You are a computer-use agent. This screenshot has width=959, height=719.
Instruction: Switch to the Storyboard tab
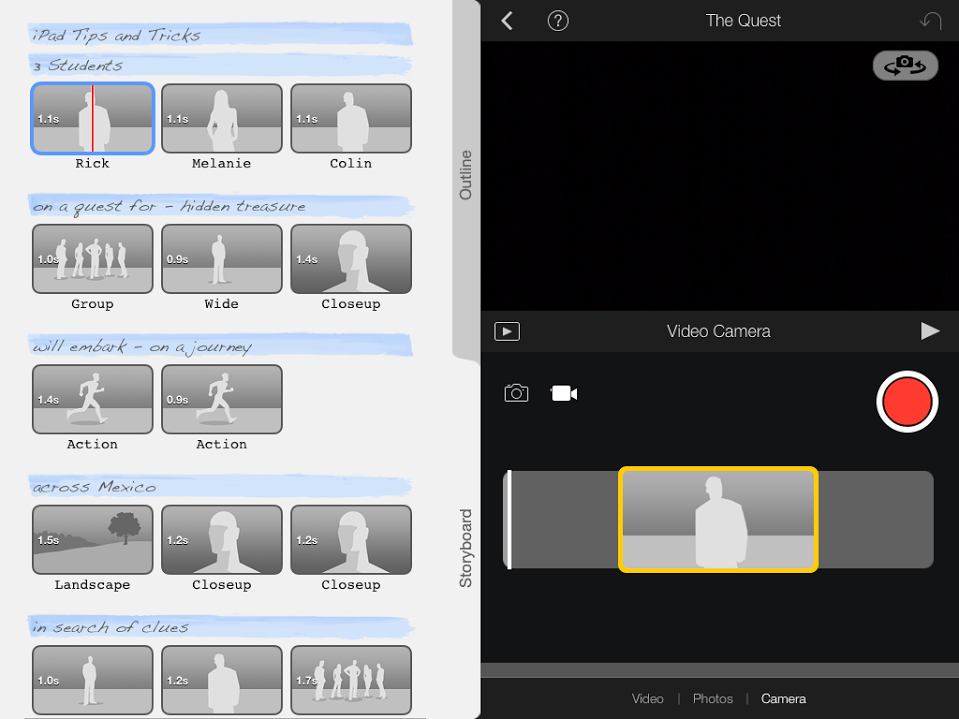point(466,548)
